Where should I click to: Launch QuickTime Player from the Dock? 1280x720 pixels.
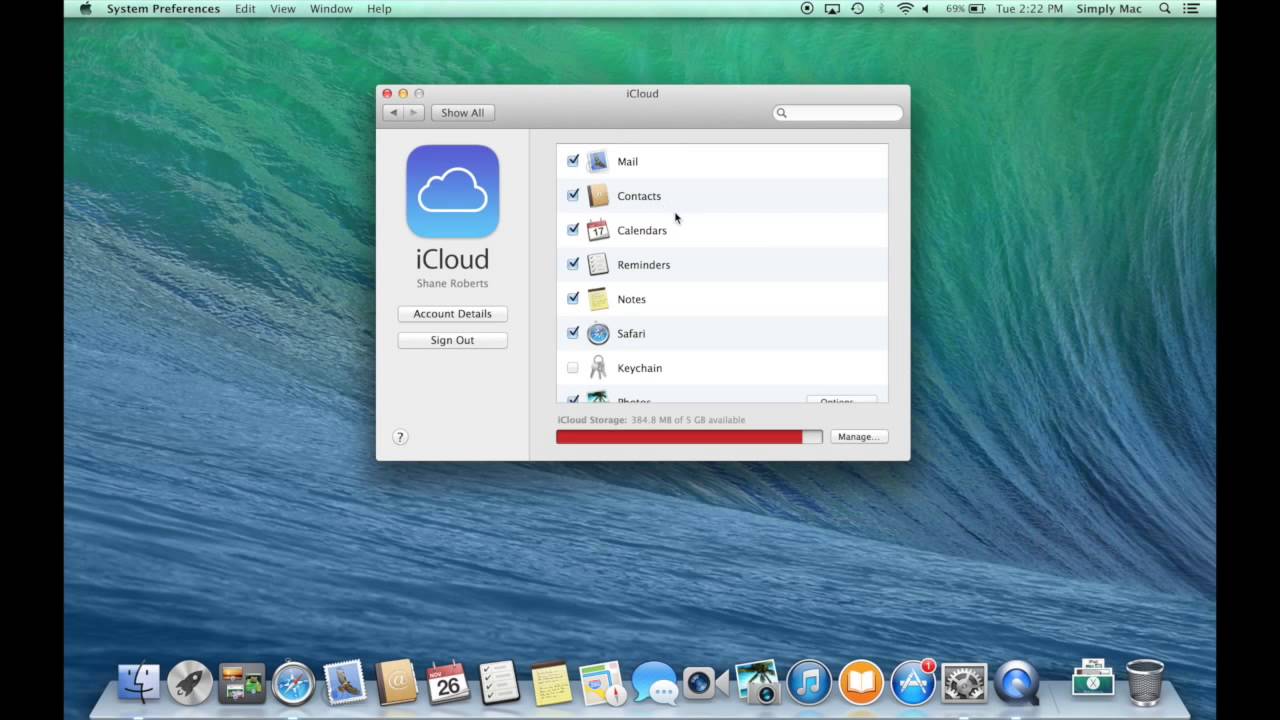(1017, 683)
